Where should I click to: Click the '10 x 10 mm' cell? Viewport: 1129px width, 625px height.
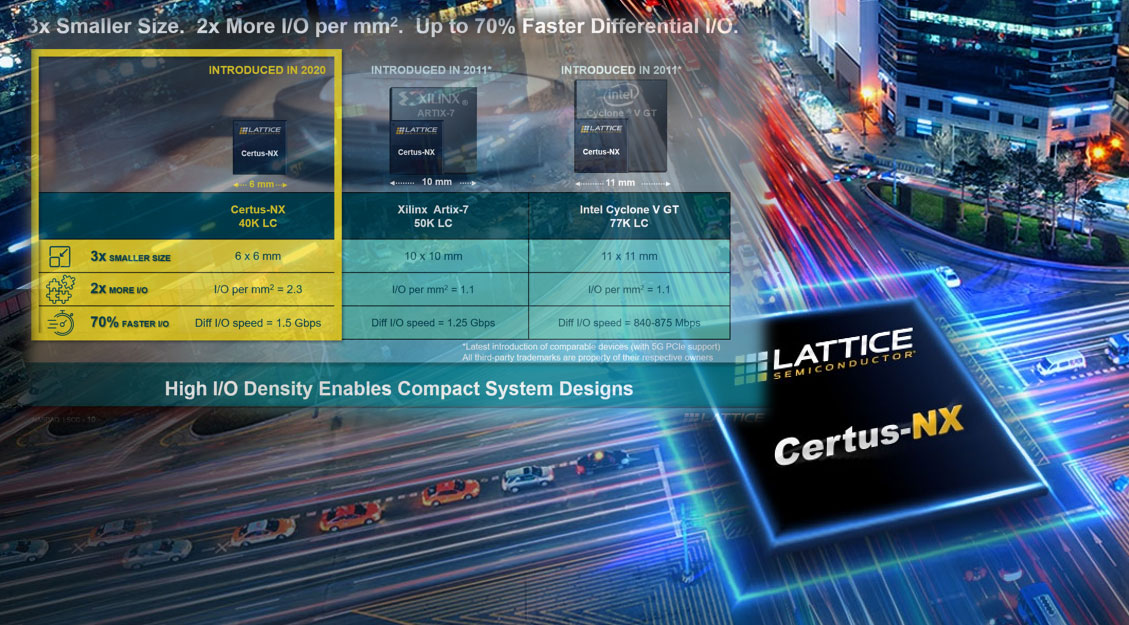(x=433, y=256)
